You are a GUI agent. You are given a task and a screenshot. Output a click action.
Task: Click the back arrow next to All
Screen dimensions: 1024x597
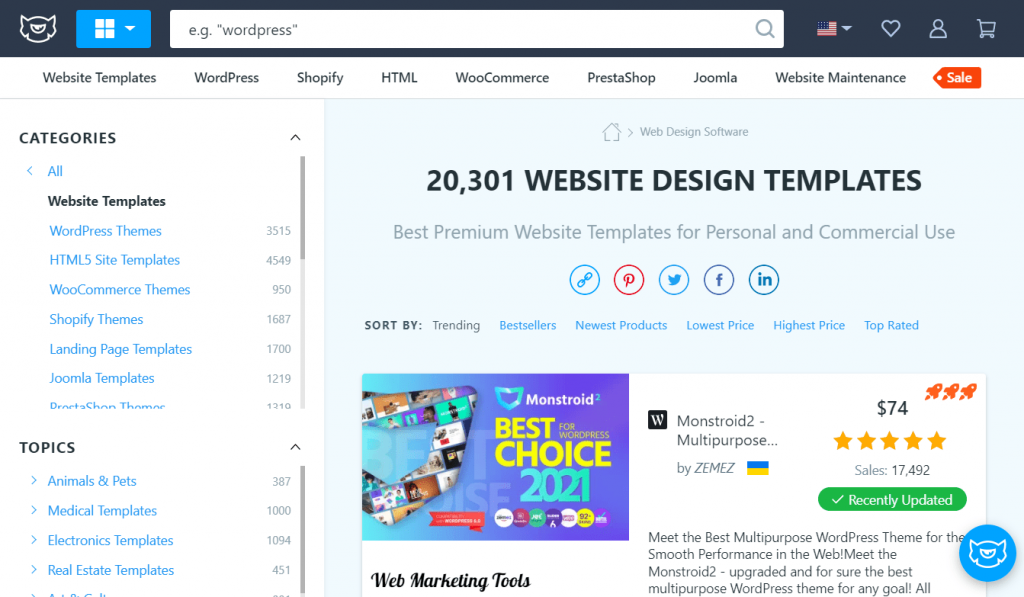[x=29, y=170]
